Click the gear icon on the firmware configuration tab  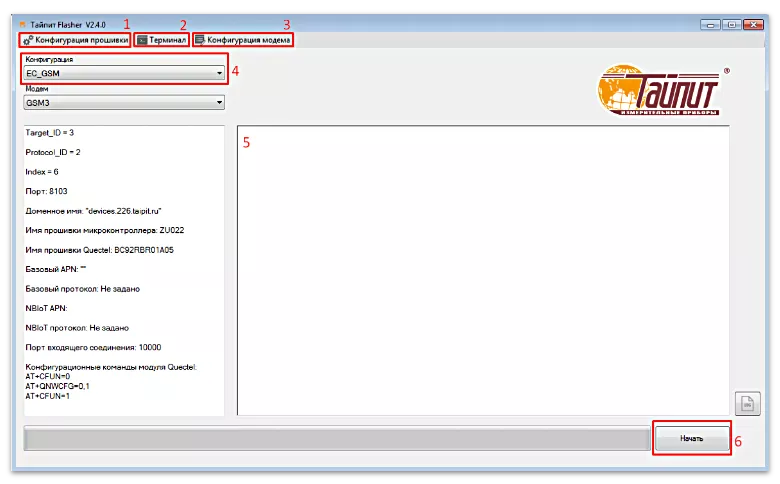click(x=28, y=40)
